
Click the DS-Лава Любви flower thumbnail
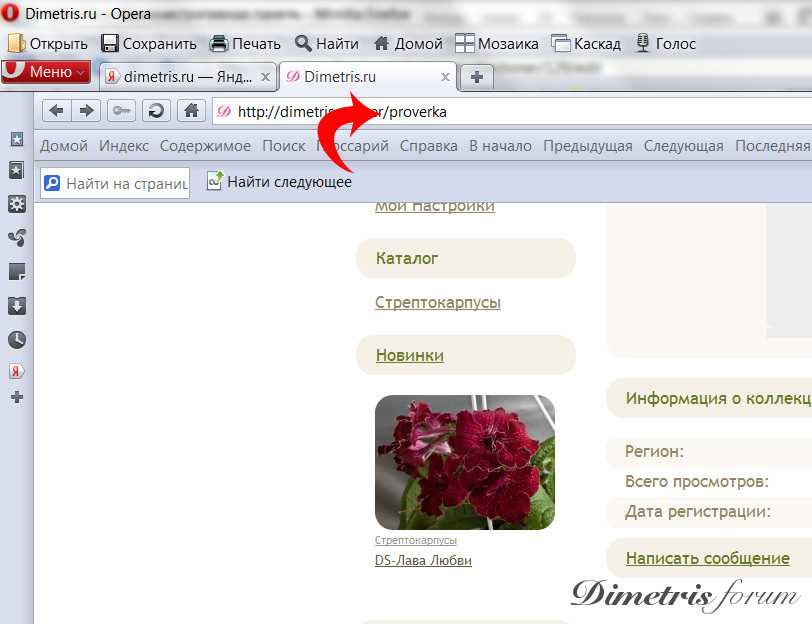tap(464, 462)
